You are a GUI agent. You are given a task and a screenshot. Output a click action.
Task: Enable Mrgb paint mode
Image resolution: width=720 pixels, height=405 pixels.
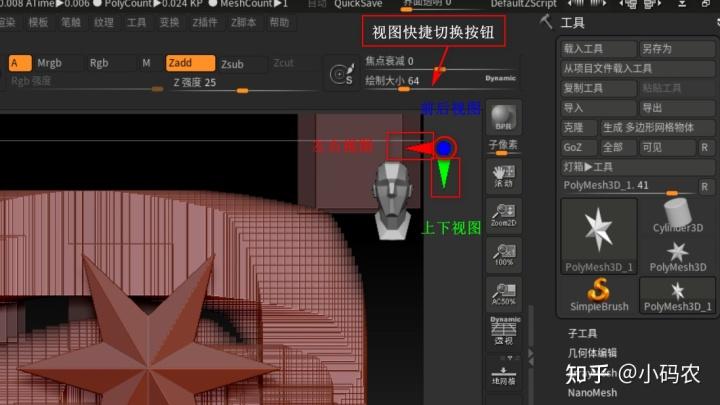point(50,63)
